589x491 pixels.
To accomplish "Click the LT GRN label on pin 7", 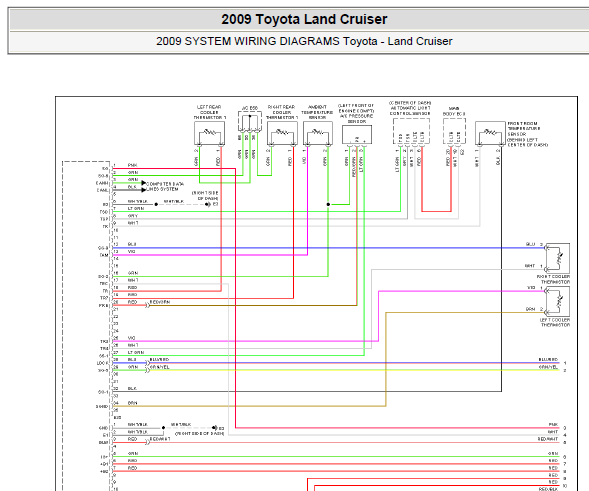I will (x=136, y=208).
